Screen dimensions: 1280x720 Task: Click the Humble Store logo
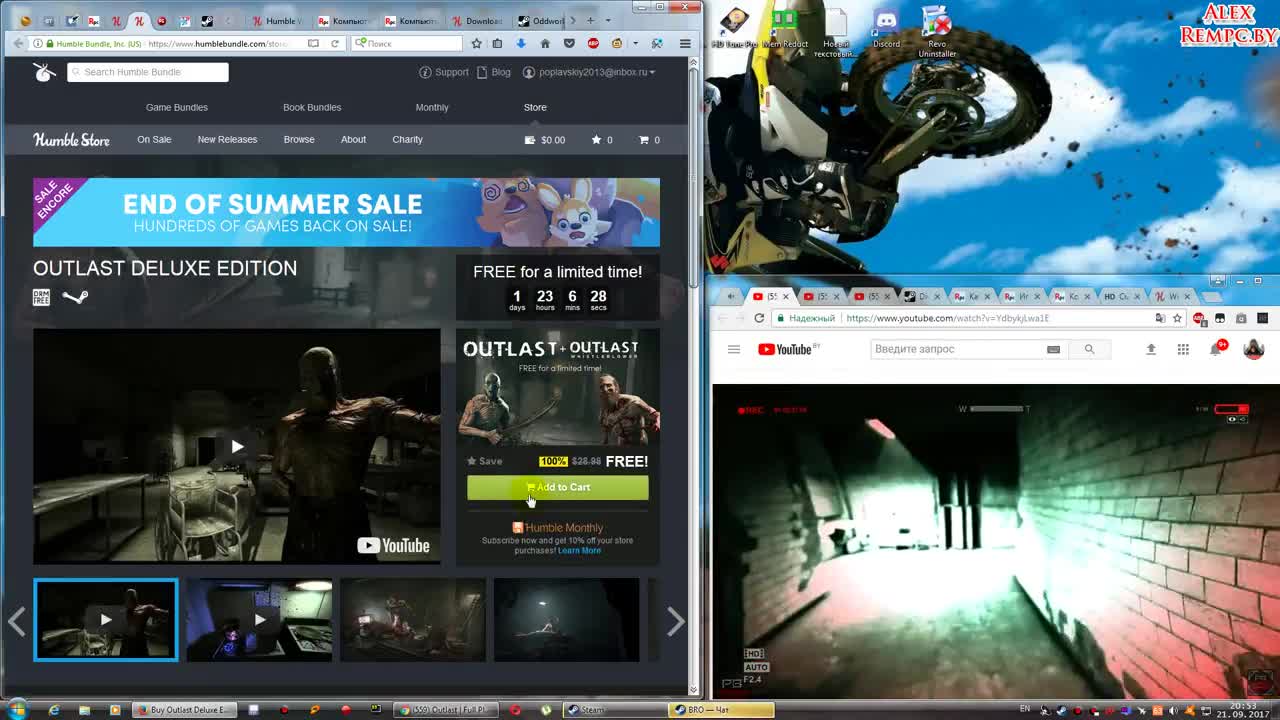[71, 140]
